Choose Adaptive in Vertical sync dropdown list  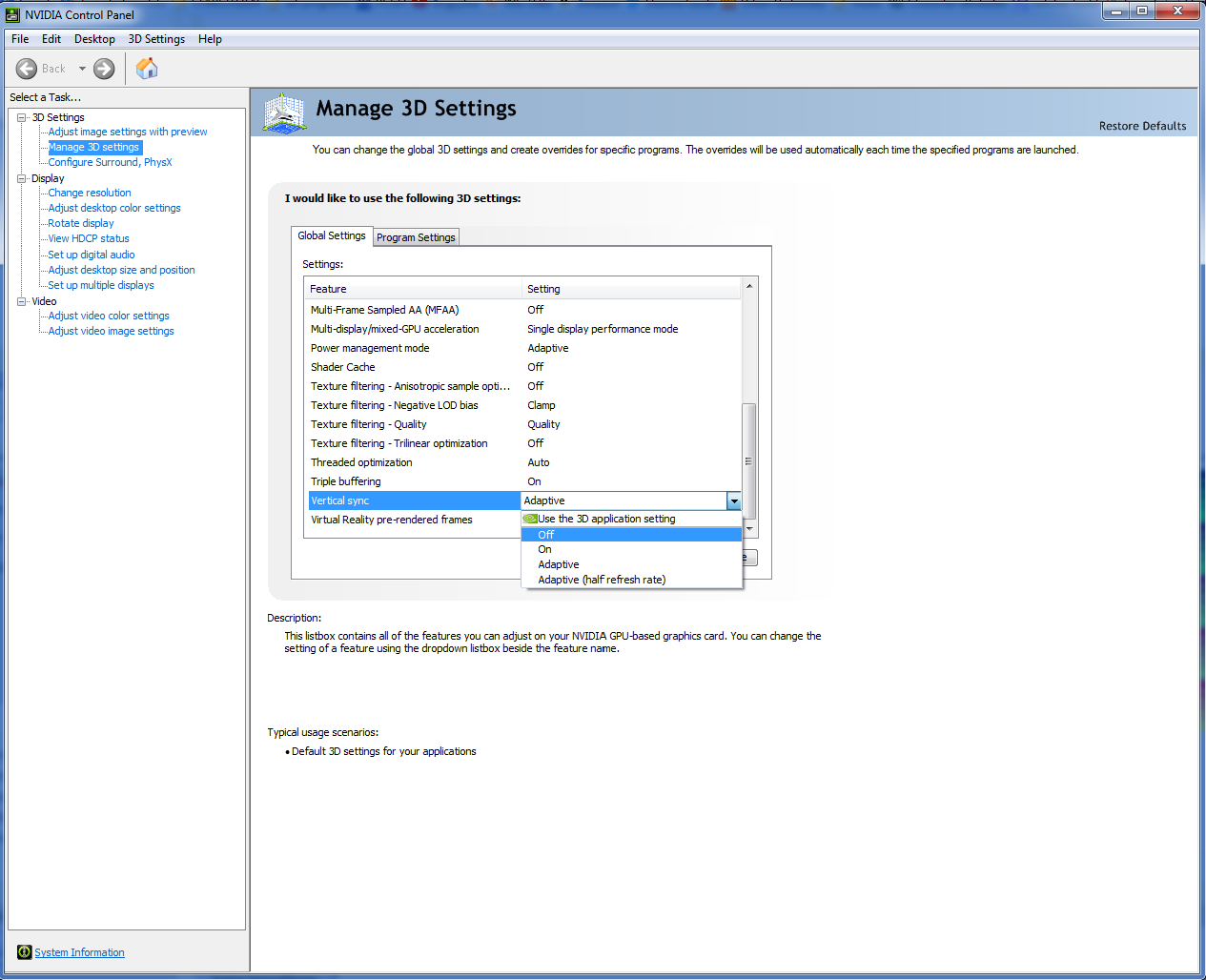[x=631, y=564]
